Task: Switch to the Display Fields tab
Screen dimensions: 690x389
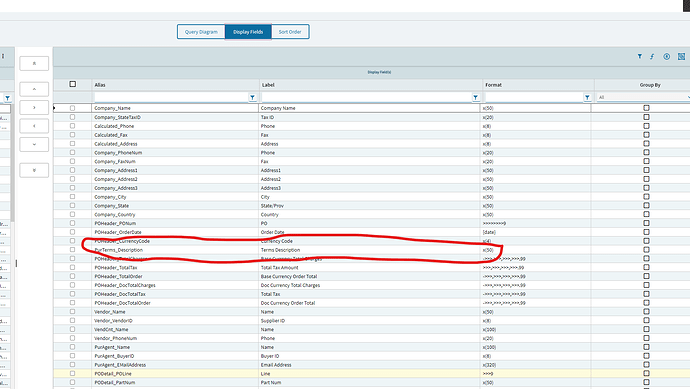Action: pos(248,32)
